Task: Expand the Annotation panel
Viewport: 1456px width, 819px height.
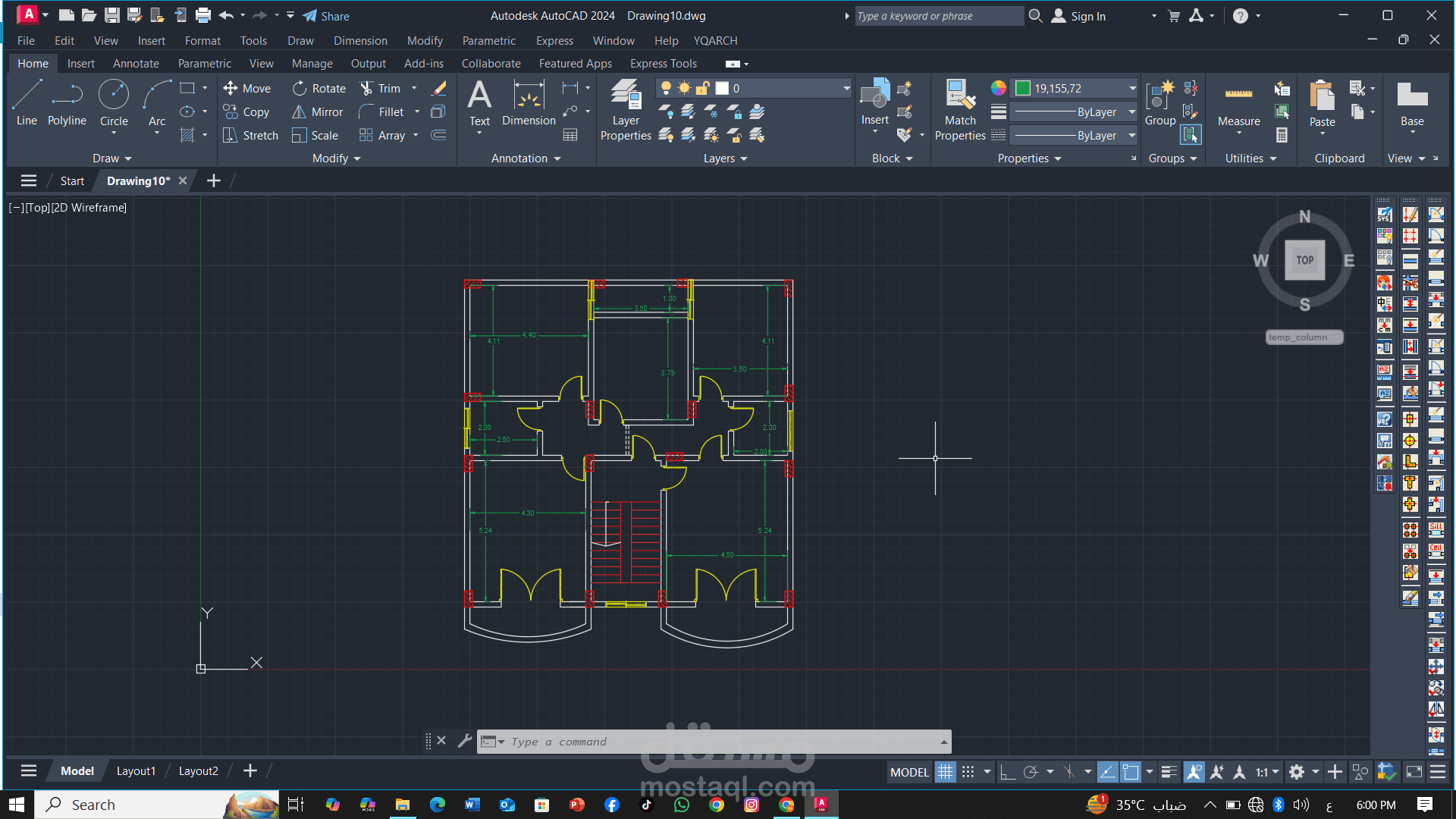Action: pyautogui.click(x=526, y=158)
